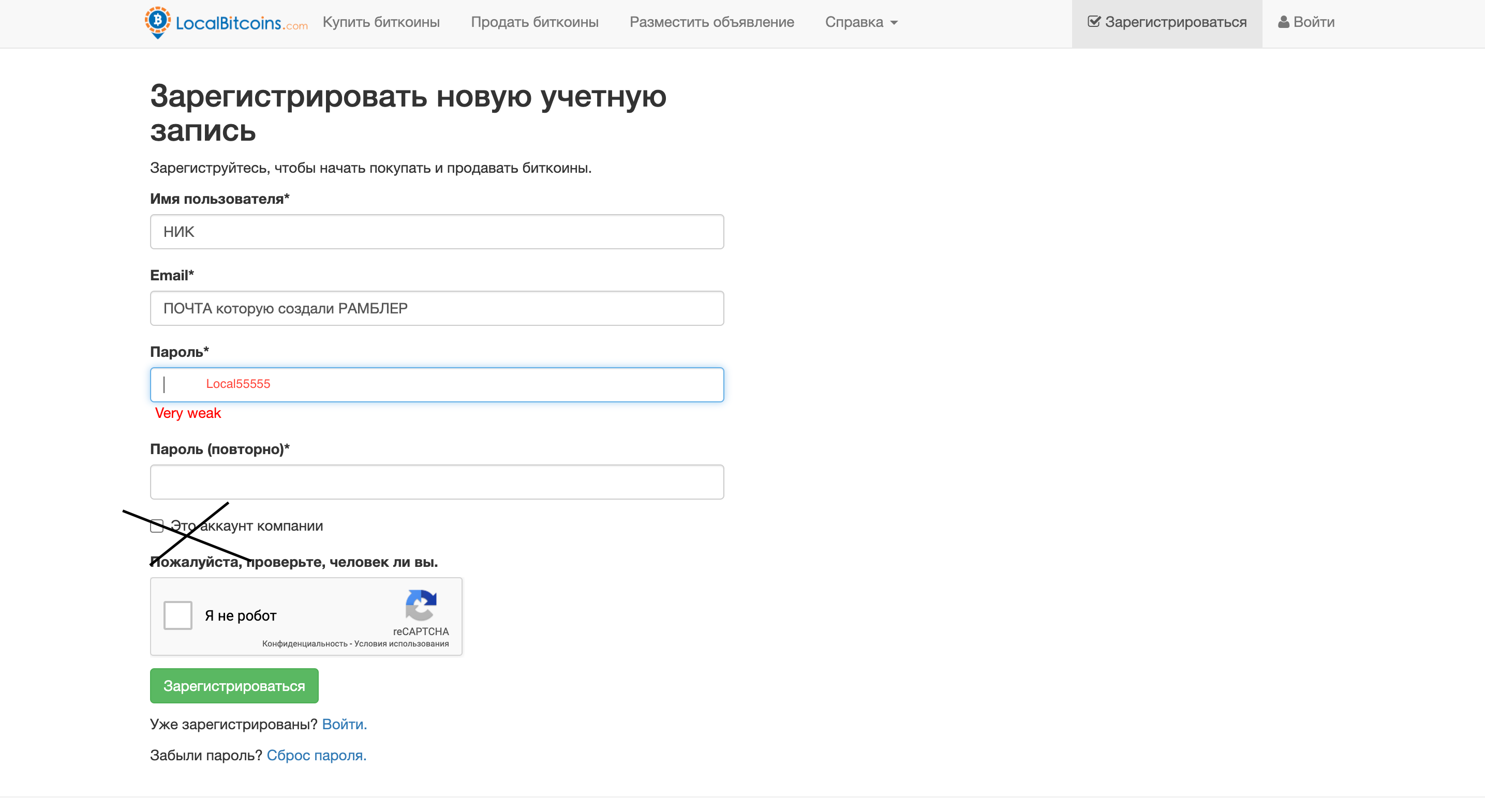Select the Пароль (повторно) input field
1485x812 pixels.
click(x=436, y=482)
